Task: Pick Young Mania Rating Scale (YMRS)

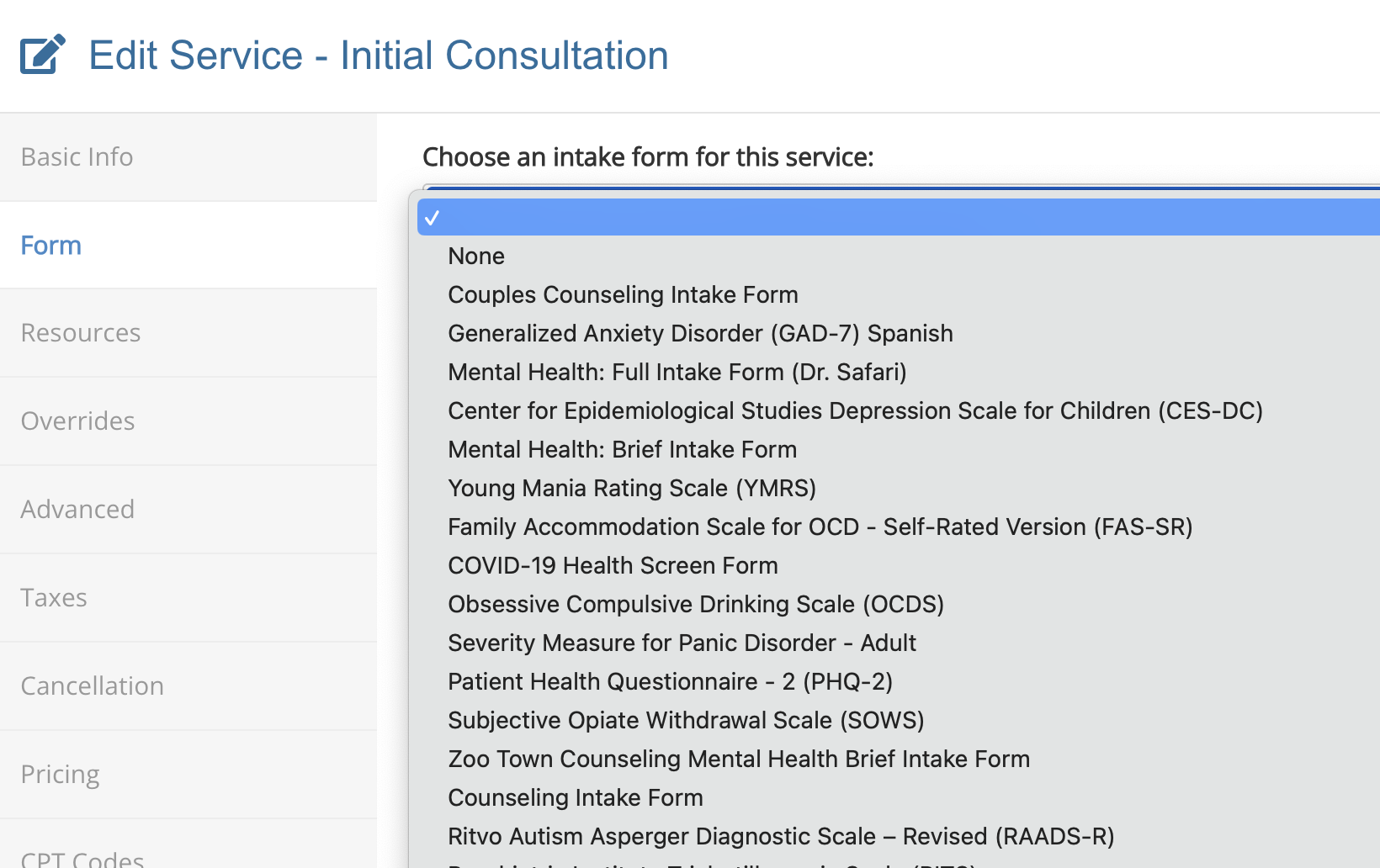Action: tap(632, 489)
